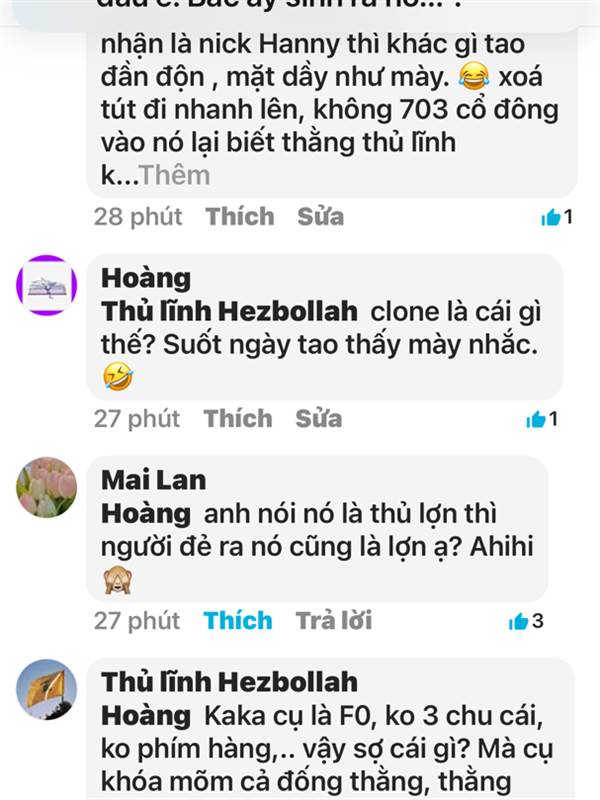Open Hoàng's profile picture avatar
Screen dimensions: 600x800
tap(46, 285)
